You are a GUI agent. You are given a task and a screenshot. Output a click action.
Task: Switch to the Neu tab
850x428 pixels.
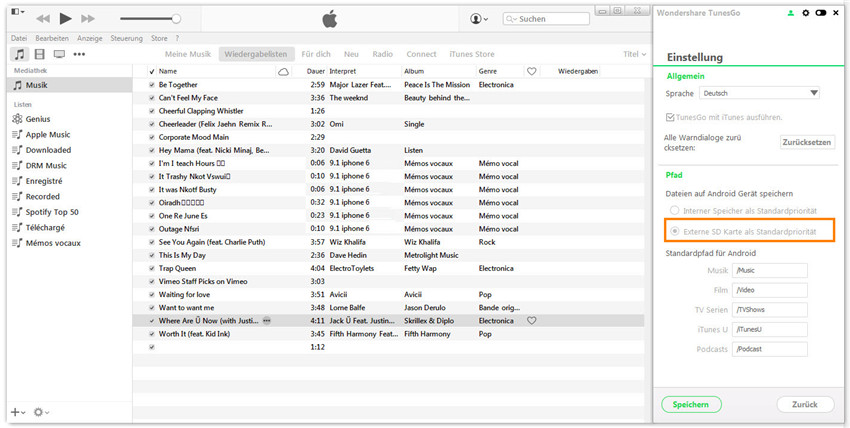pos(351,54)
